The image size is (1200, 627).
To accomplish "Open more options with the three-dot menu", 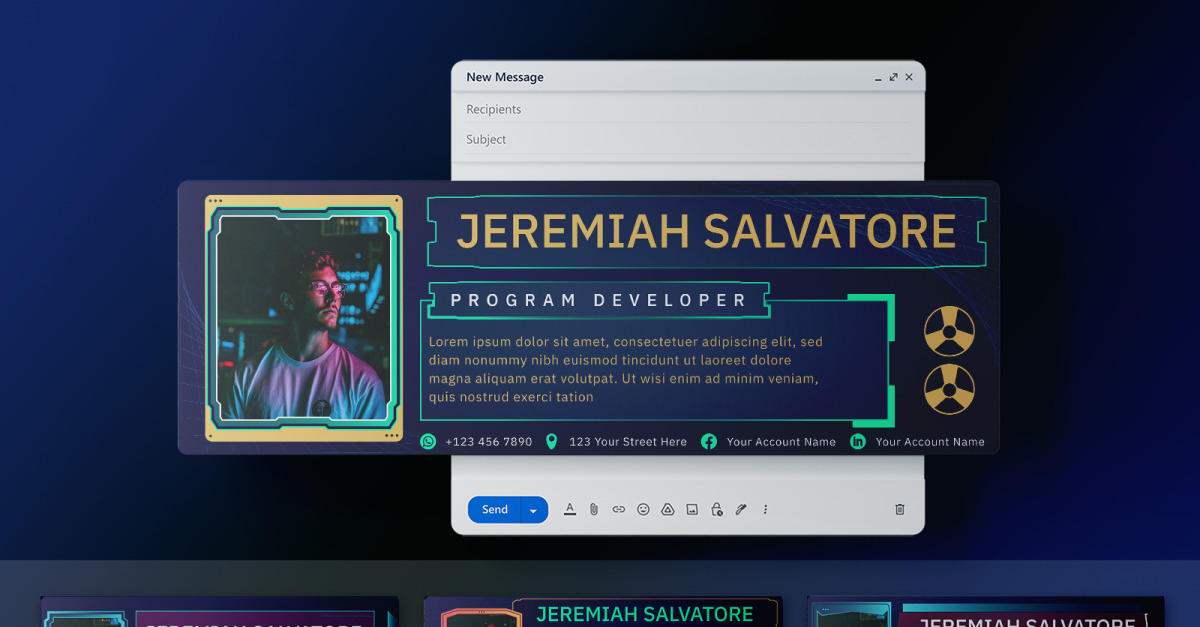I will click(x=765, y=509).
